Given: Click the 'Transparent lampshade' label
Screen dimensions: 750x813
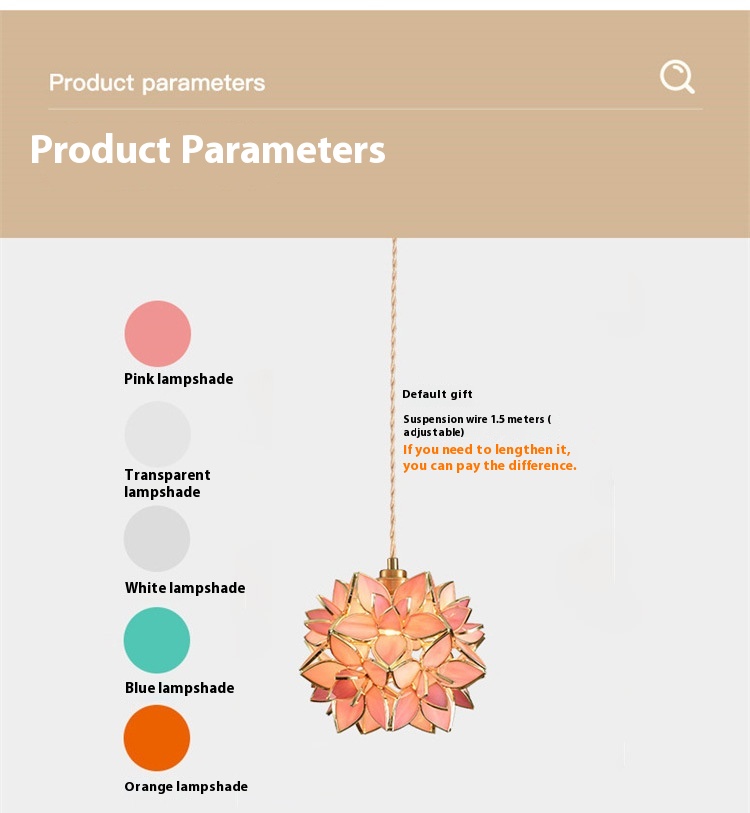Looking at the screenshot, I should tap(167, 483).
